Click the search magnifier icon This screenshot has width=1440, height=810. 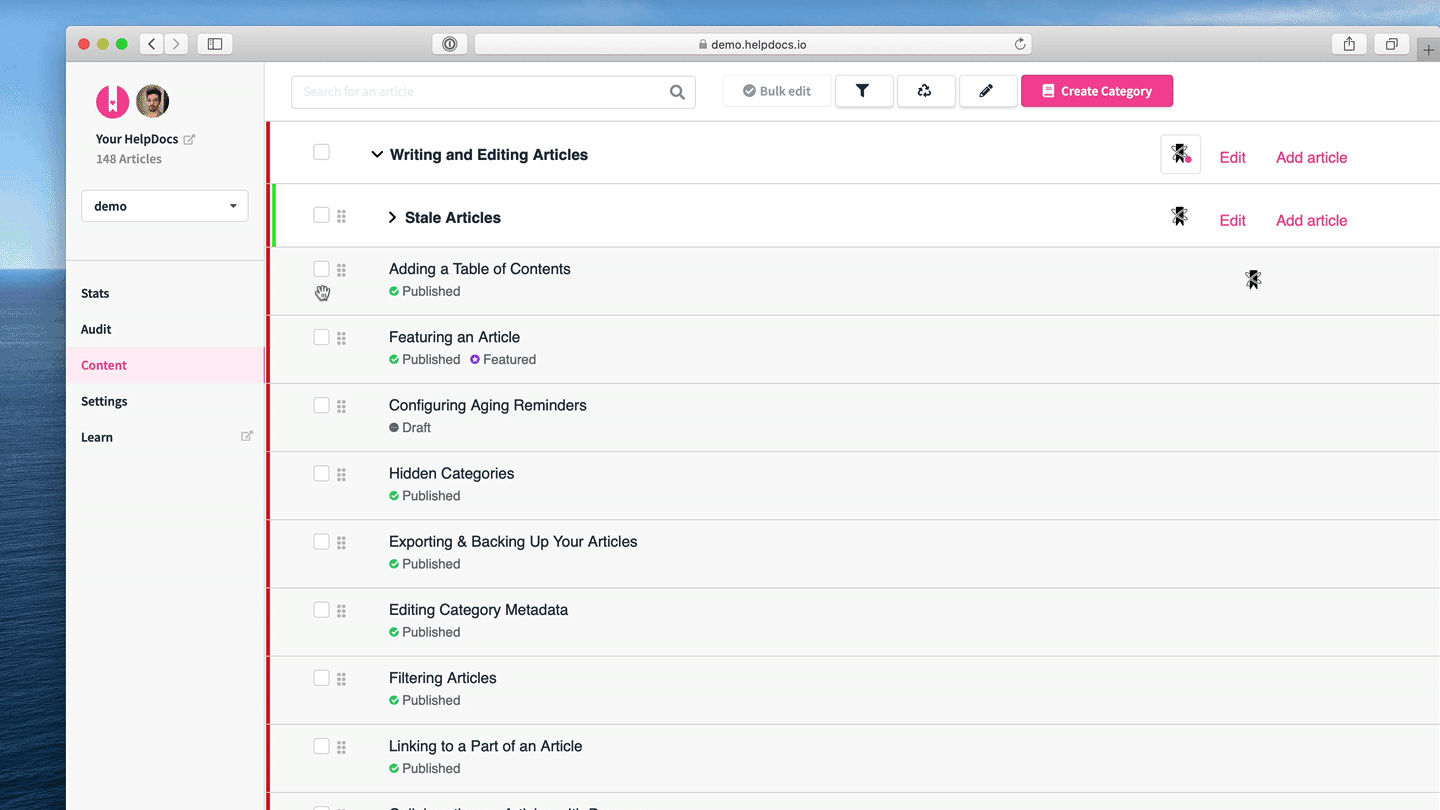(677, 92)
